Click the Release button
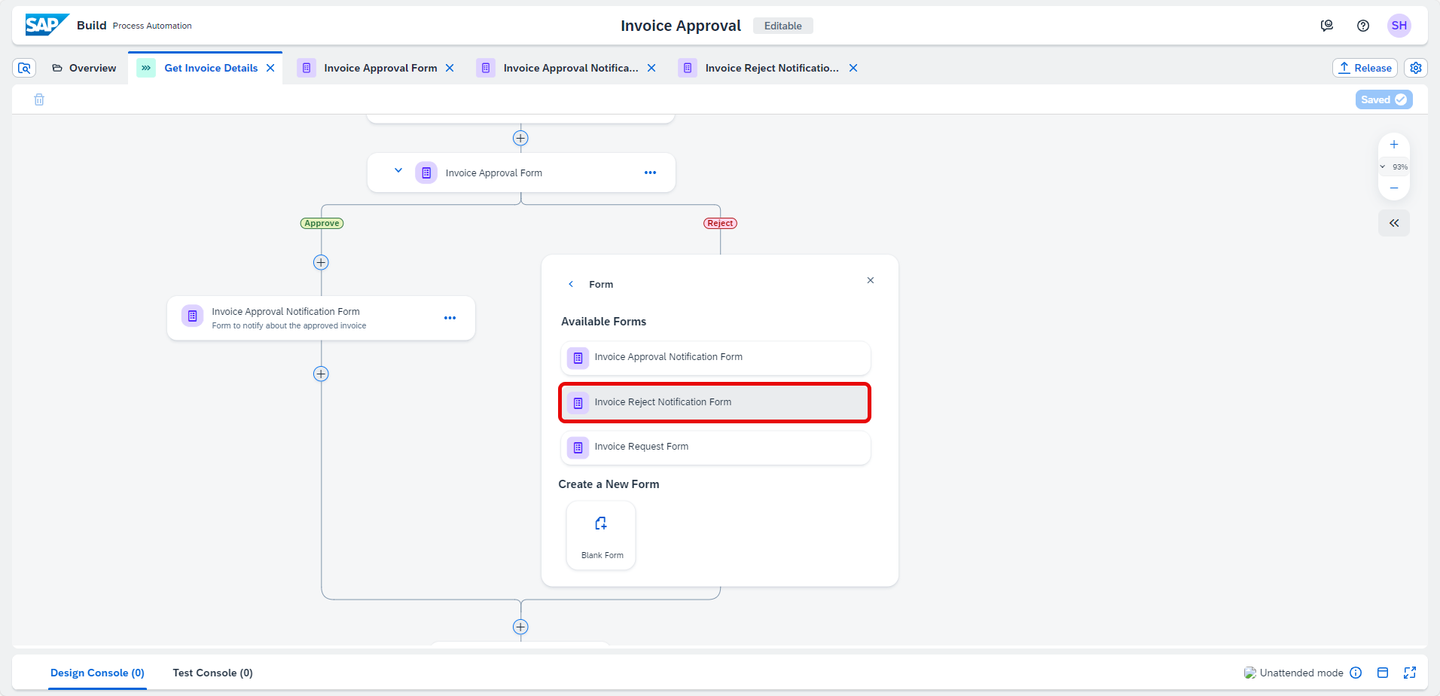The height and width of the screenshot is (696, 1440). point(1365,68)
